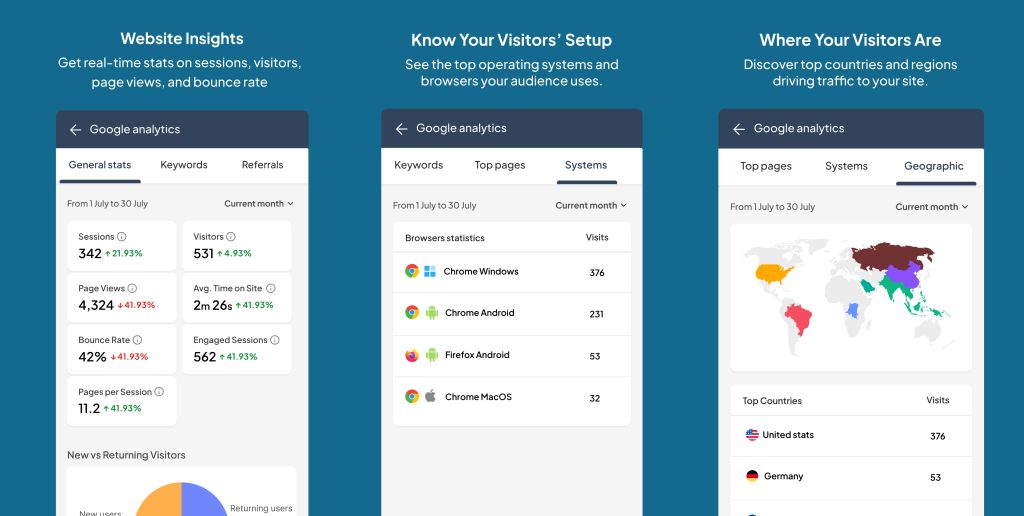Go back from General stats screen

click(x=76, y=129)
